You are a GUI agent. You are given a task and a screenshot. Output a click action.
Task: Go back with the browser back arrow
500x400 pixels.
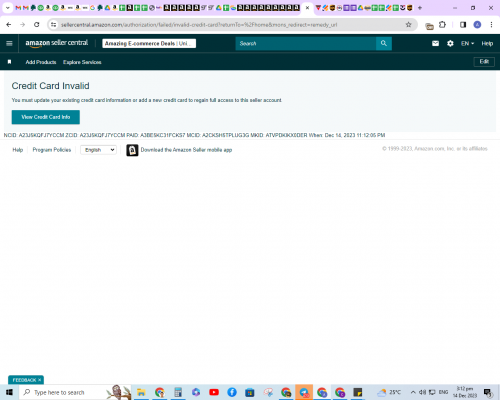click(x=9, y=25)
